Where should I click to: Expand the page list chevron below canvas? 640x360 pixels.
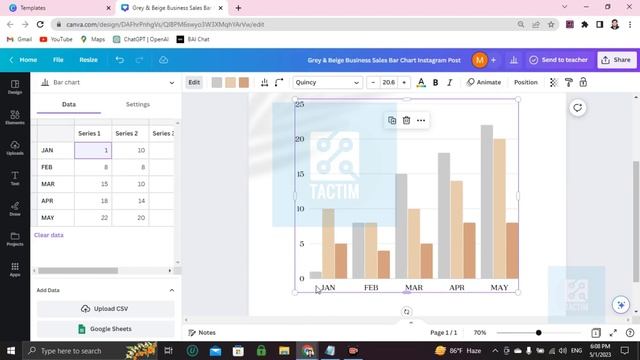point(411,322)
